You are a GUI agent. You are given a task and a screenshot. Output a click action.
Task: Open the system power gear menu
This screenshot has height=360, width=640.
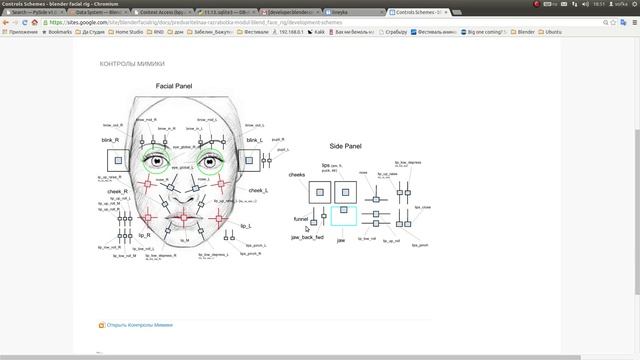click(x=635, y=4)
